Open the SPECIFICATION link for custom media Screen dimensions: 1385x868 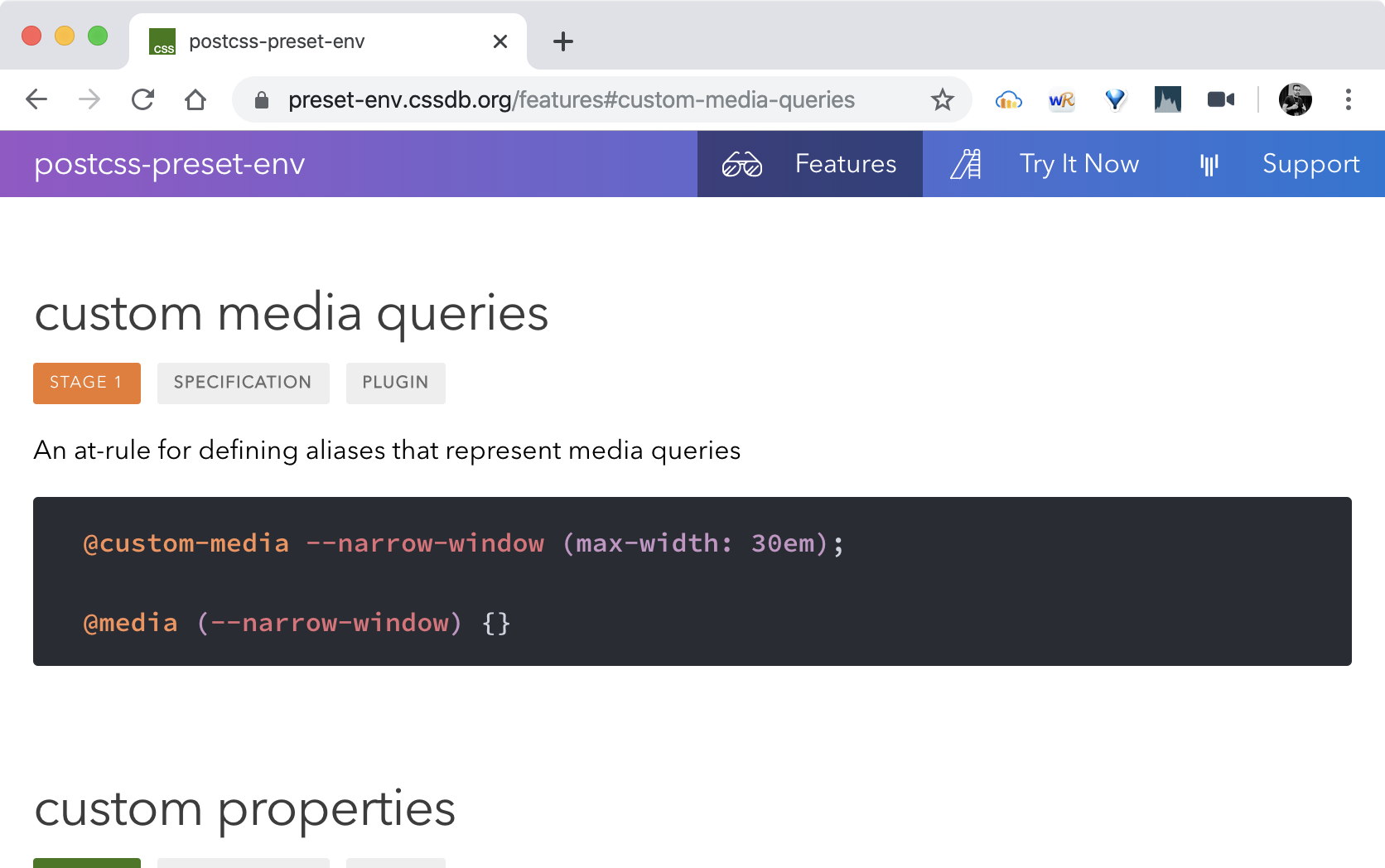244,383
